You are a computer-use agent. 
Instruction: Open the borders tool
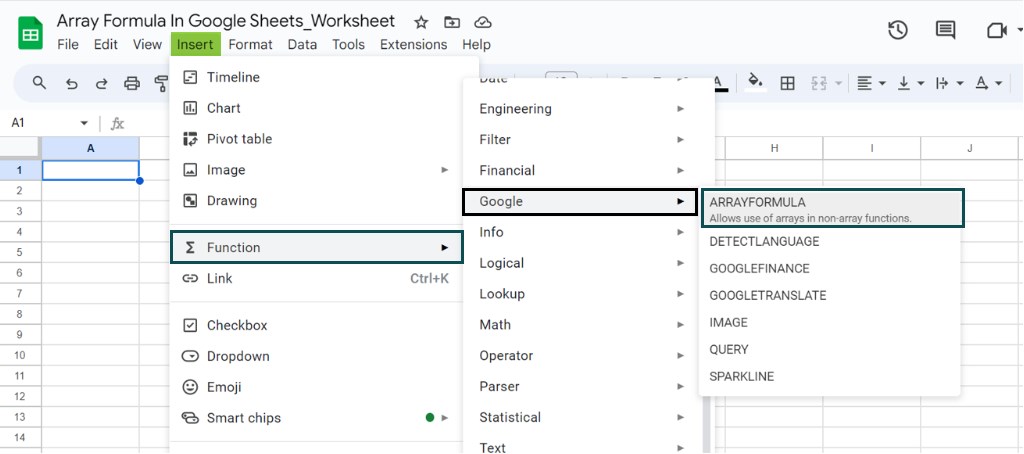[788, 83]
